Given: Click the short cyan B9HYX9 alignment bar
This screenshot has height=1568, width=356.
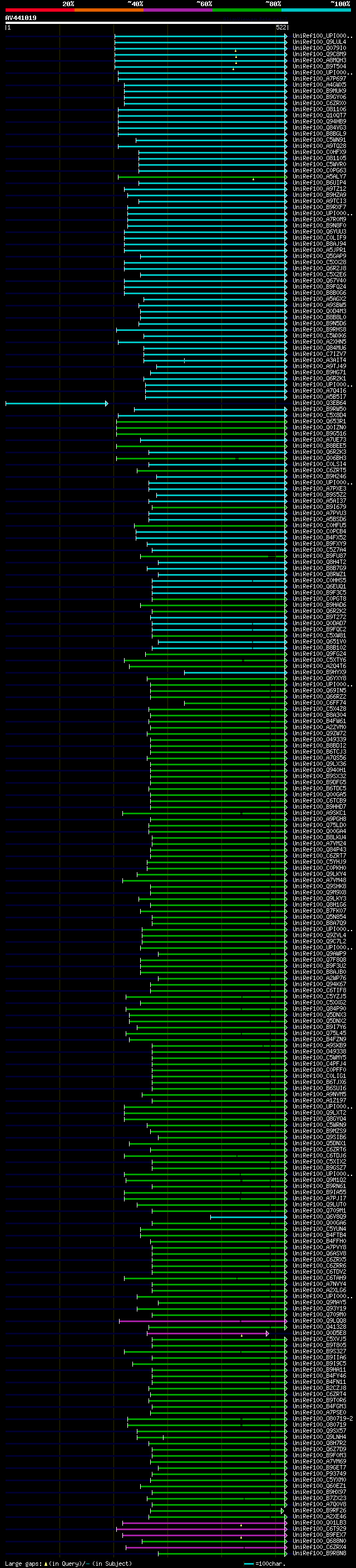Looking at the screenshot, I should [x=235, y=672].
